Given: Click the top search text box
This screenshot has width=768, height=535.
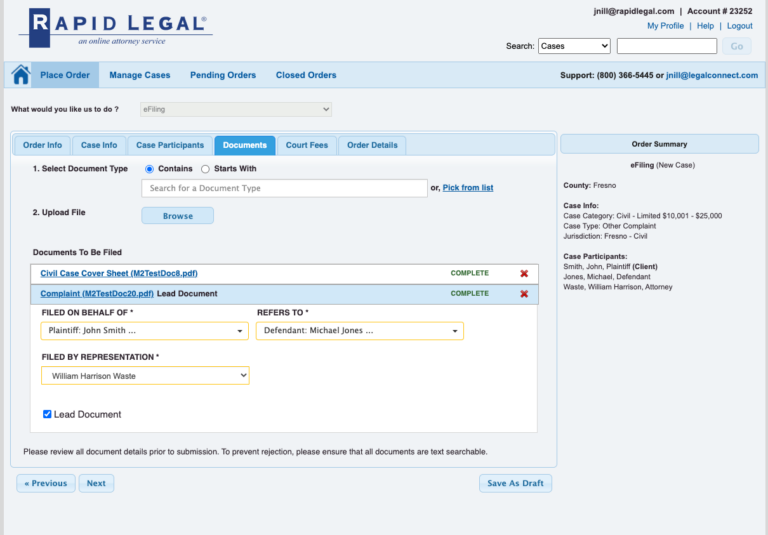Looking at the screenshot, I should tap(667, 46).
